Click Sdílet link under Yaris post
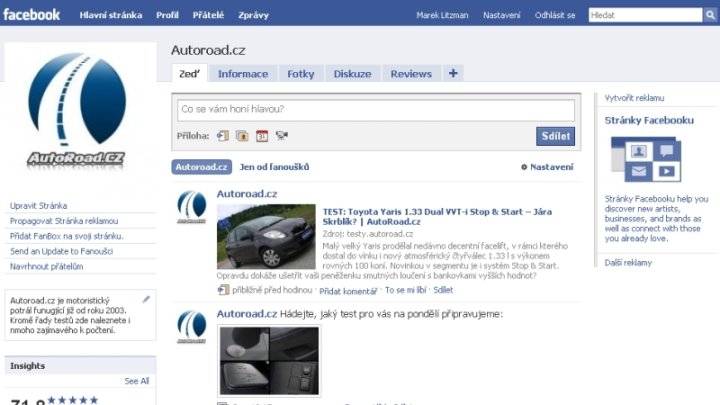 click(443, 290)
